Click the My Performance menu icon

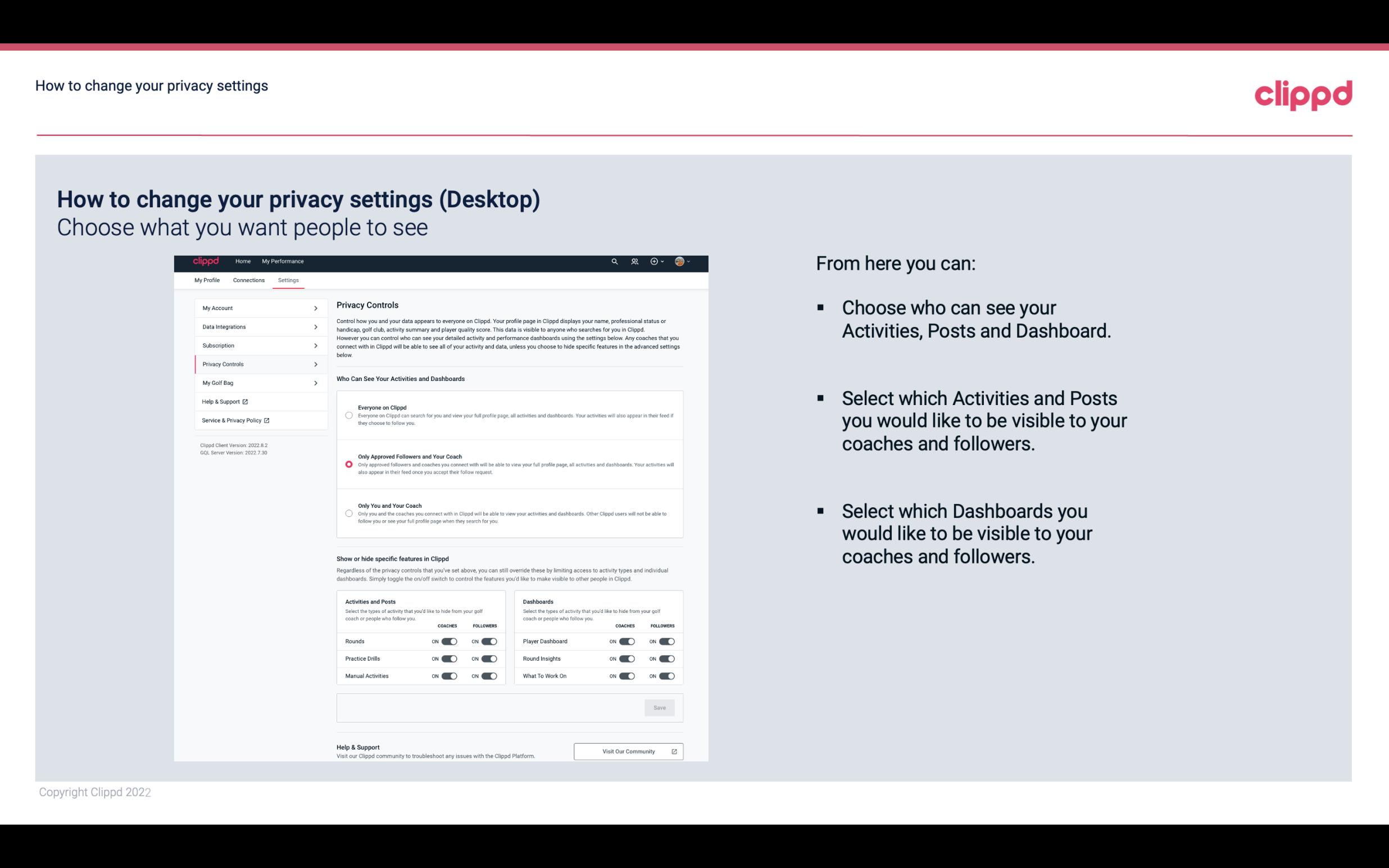click(282, 261)
